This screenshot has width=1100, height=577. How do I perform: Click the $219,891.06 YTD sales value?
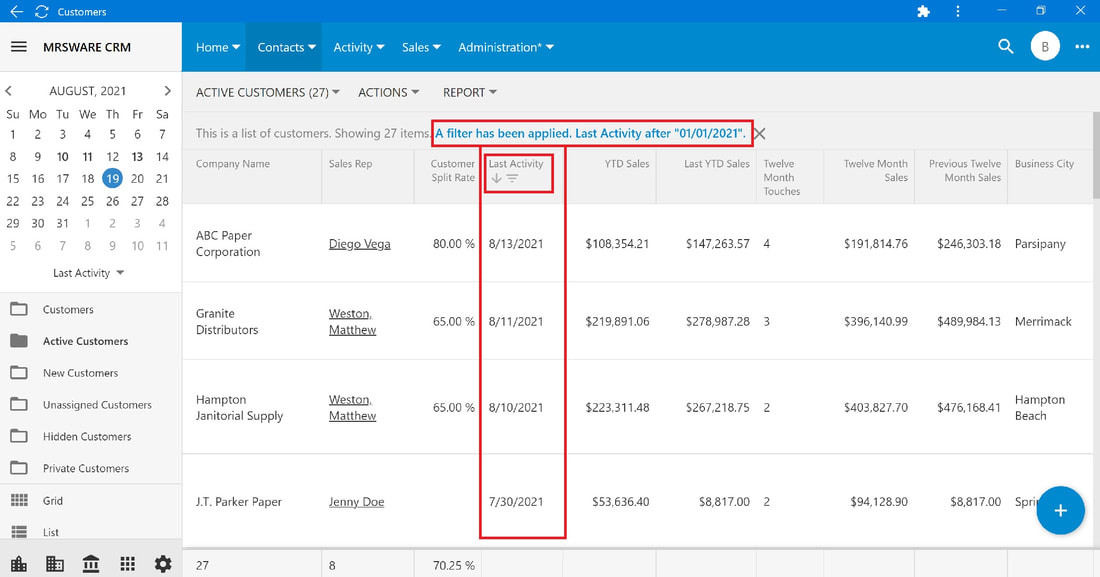coord(617,321)
